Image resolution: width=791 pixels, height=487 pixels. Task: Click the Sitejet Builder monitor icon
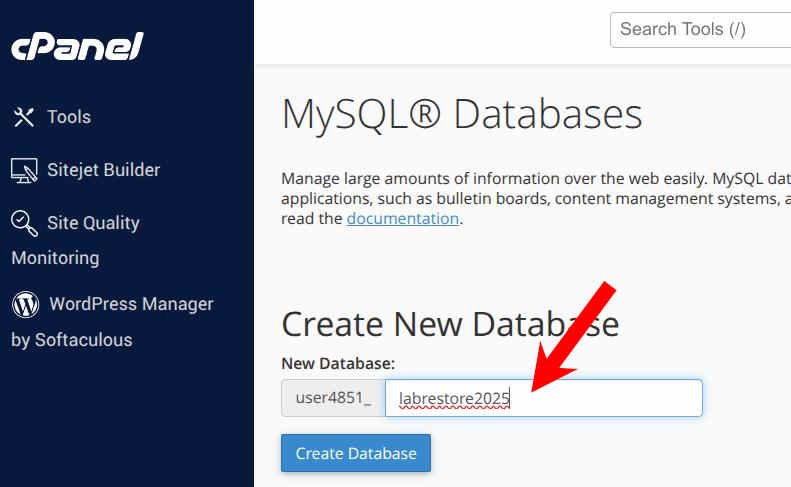(24, 170)
